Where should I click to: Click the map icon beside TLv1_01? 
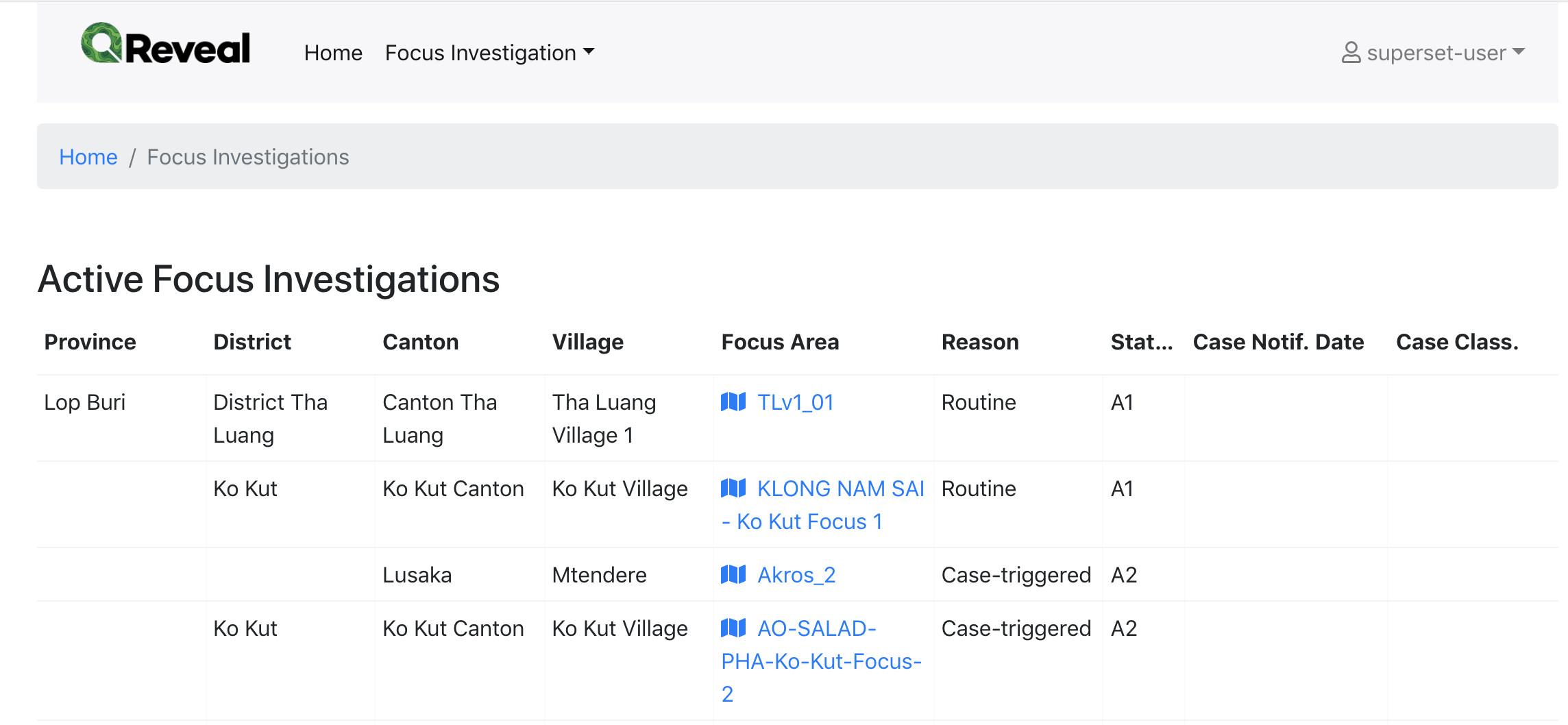(x=734, y=403)
